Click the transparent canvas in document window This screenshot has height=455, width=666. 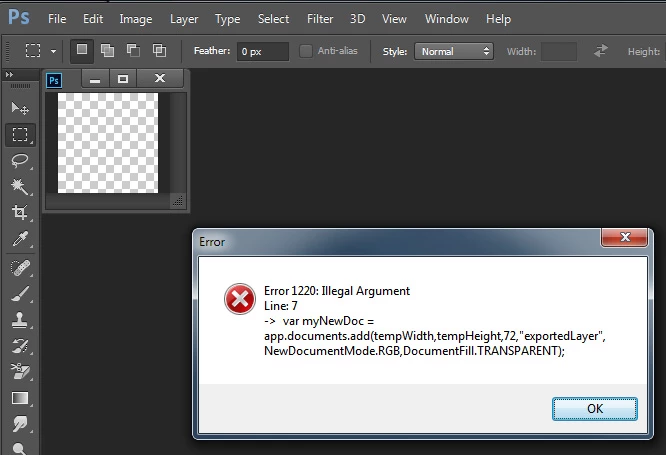[108, 143]
